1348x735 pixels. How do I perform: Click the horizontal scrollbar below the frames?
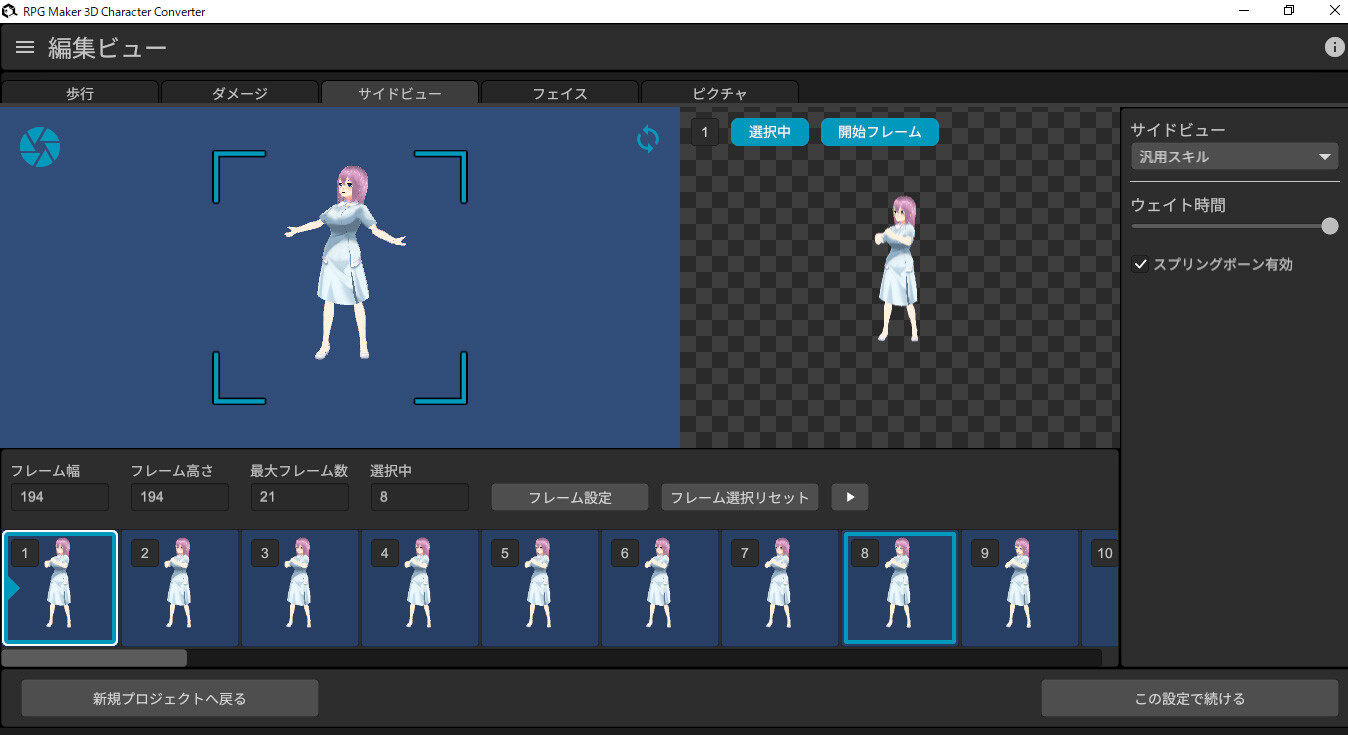93,657
